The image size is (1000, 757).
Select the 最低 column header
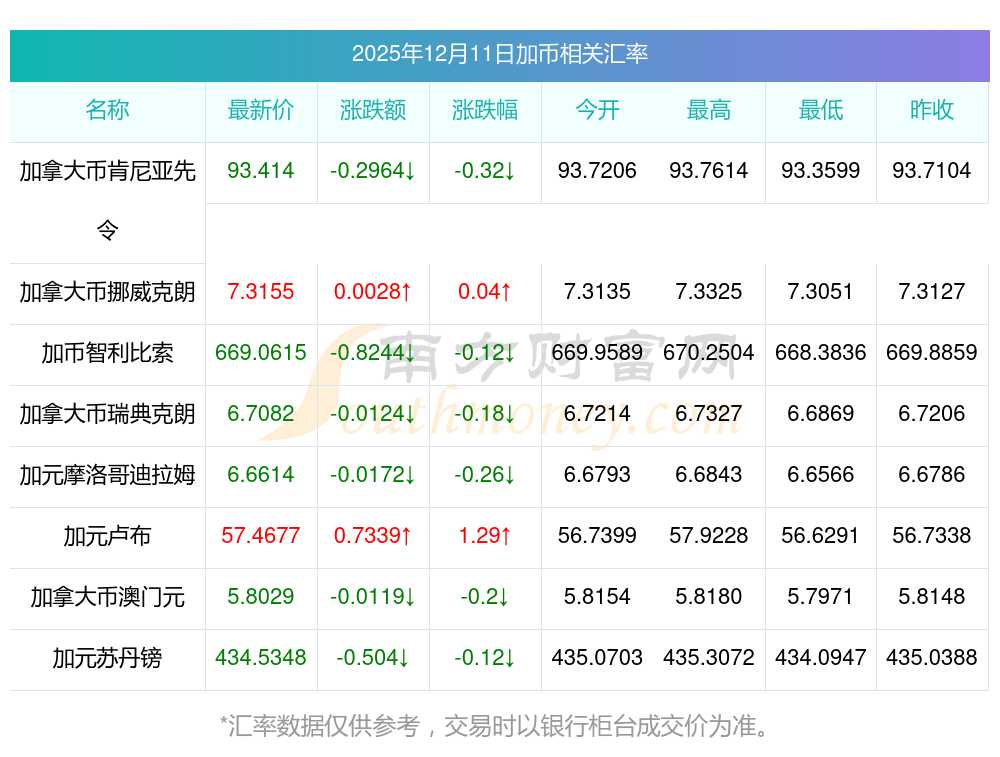(821, 111)
